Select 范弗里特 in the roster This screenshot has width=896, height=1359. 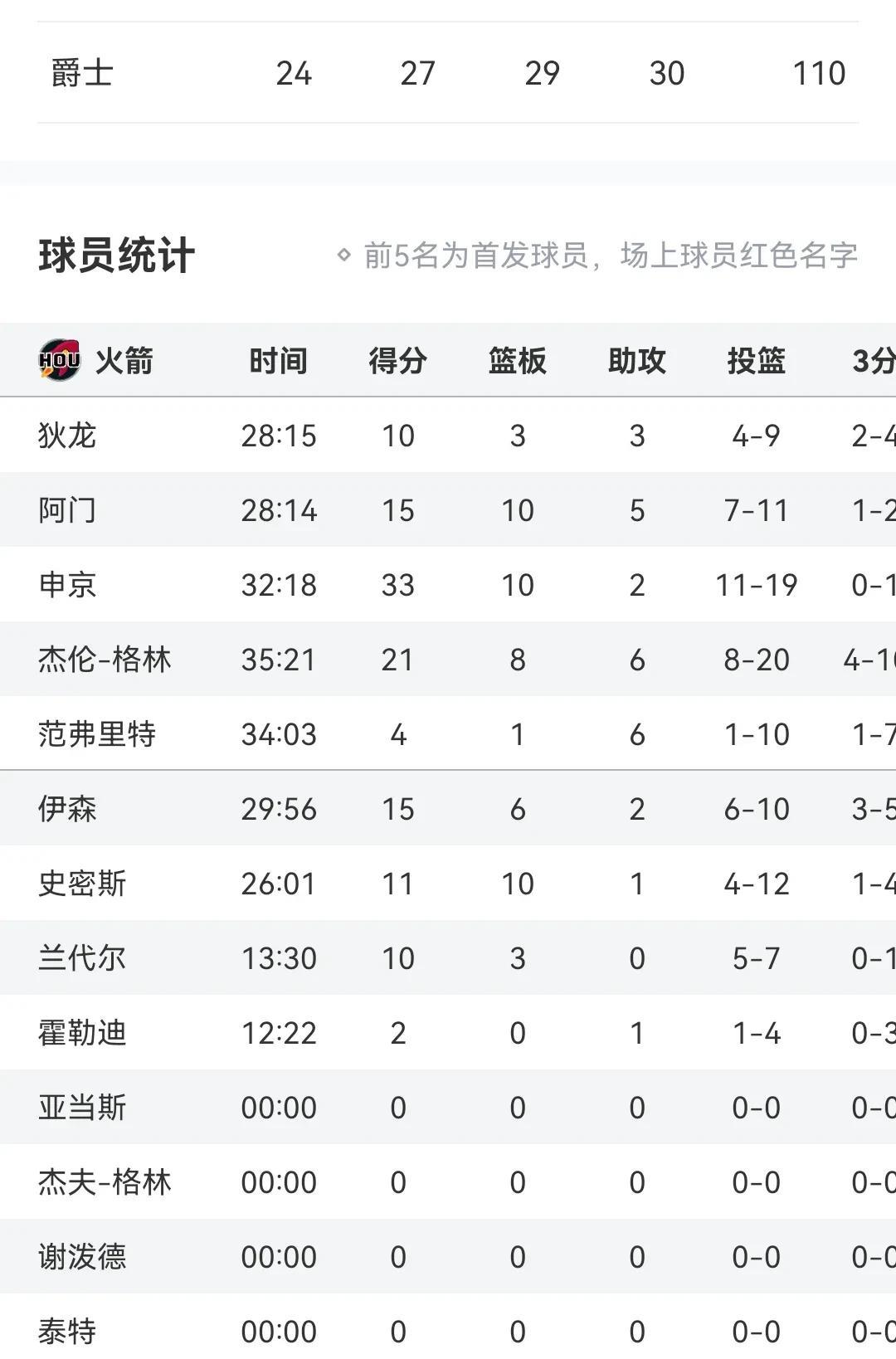click(97, 734)
